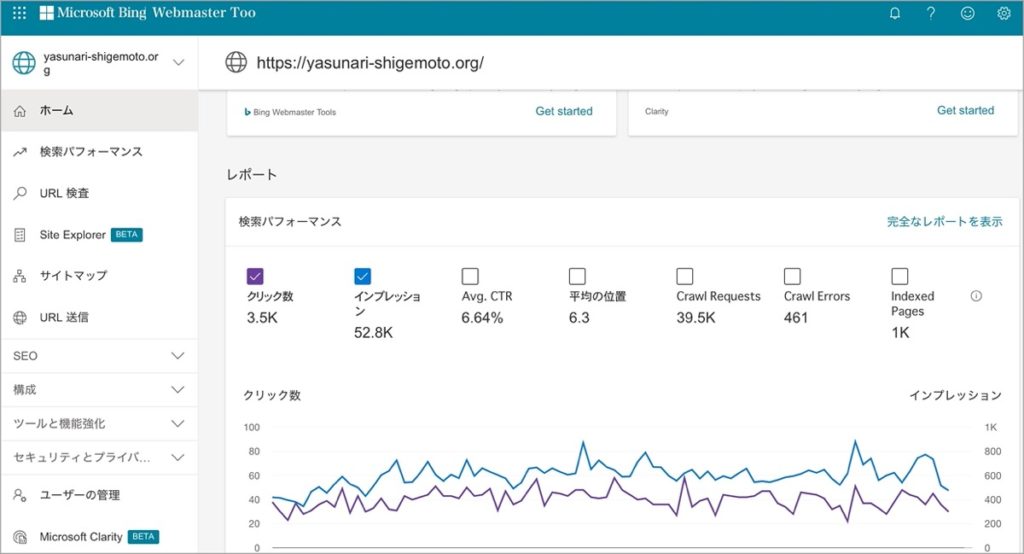
Task: Click the 461 crawl errors value
Action: [796, 318]
